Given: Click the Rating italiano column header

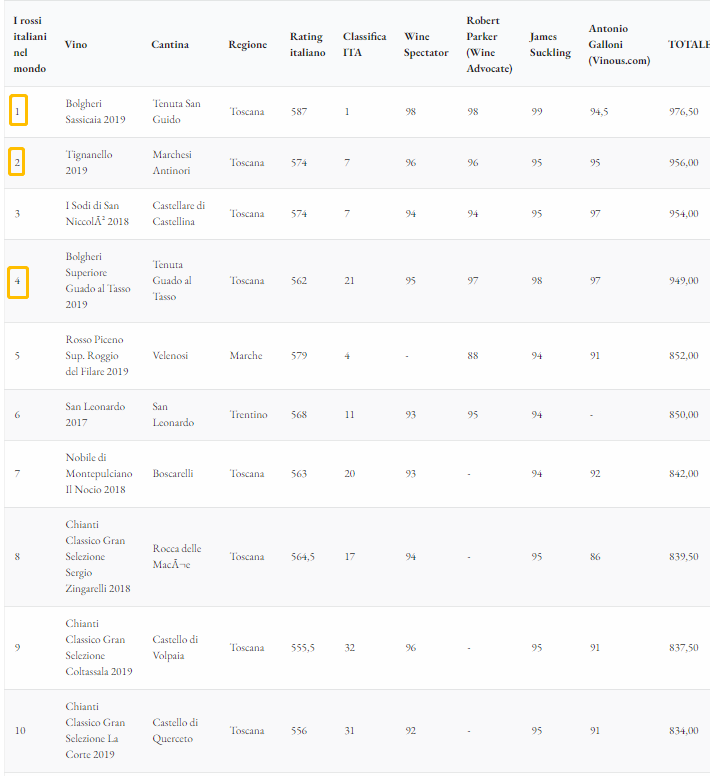Looking at the screenshot, I should click(307, 45).
